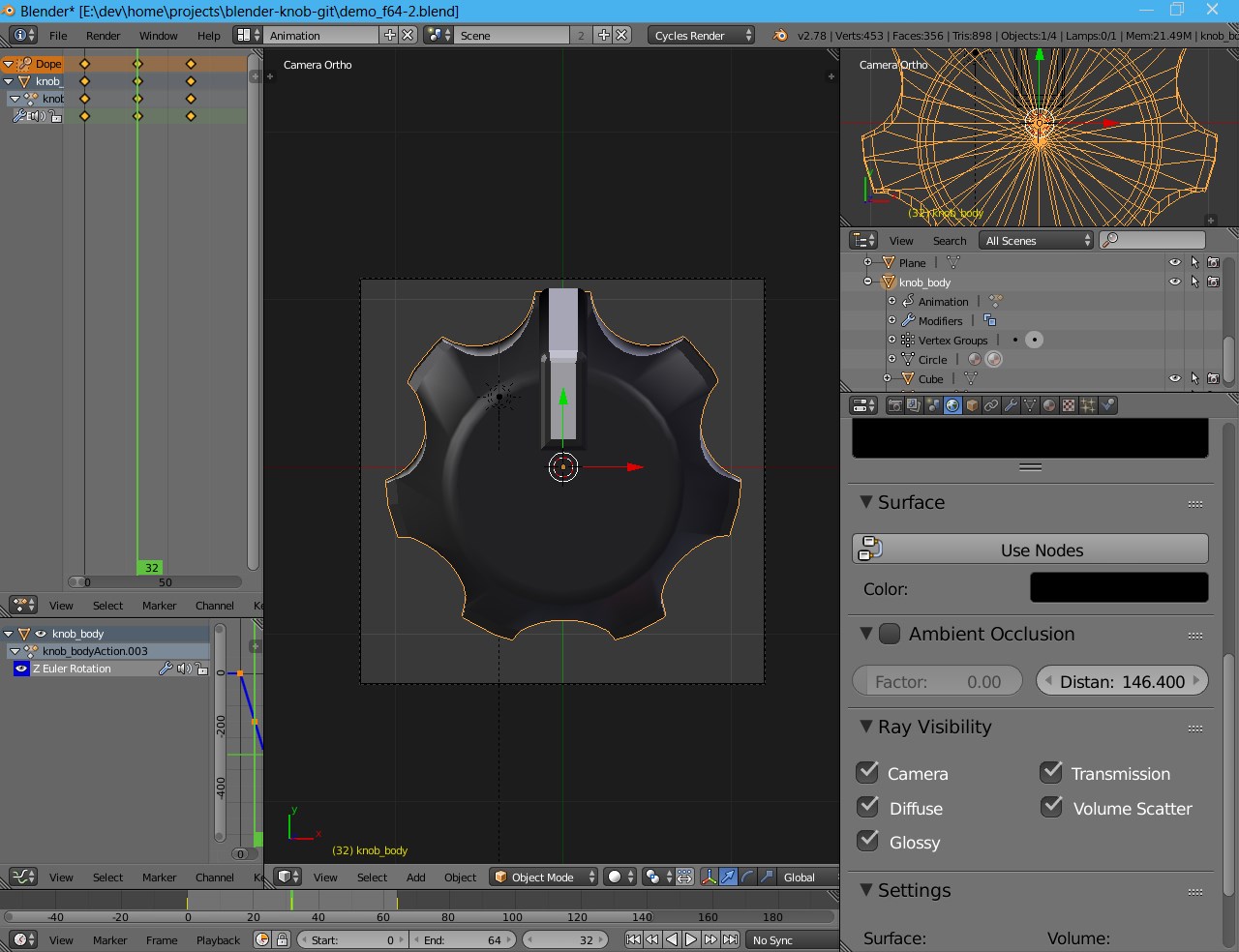The image size is (1239, 952).
Task: Jump to the first frame of the timeline
Action: 633,939
